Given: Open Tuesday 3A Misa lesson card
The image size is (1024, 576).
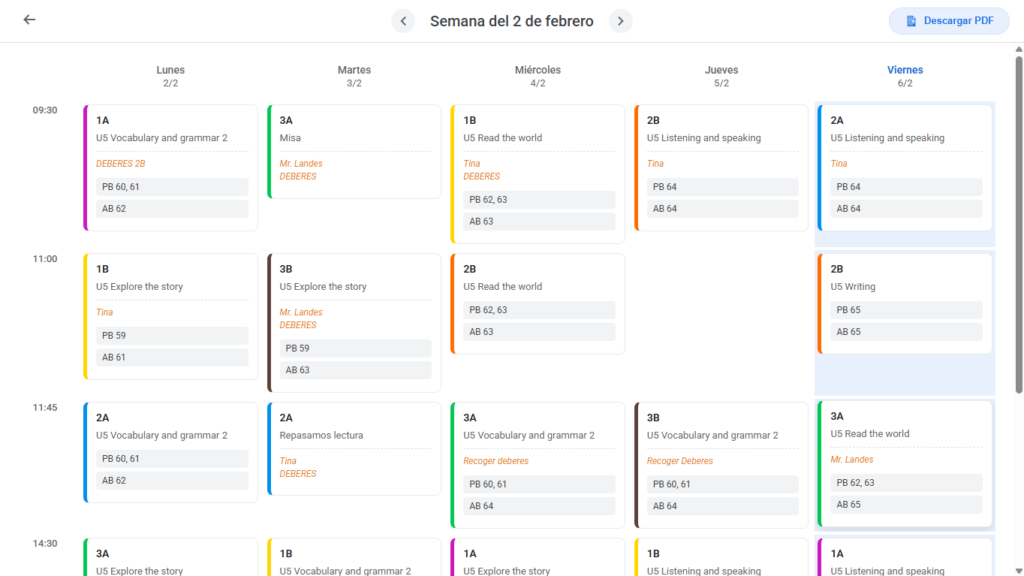Looking at the screenshot, I should click(354, 152).
